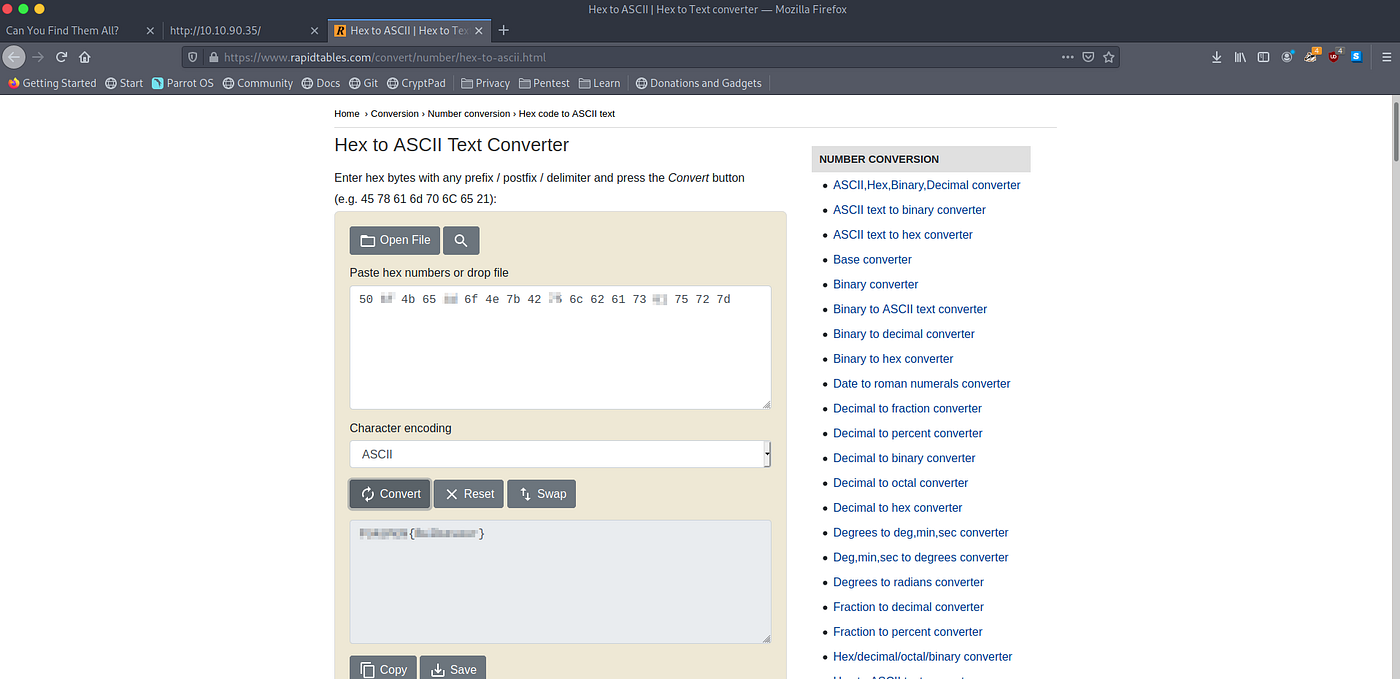Save page to Pocket icon

tap(1088, 57)
